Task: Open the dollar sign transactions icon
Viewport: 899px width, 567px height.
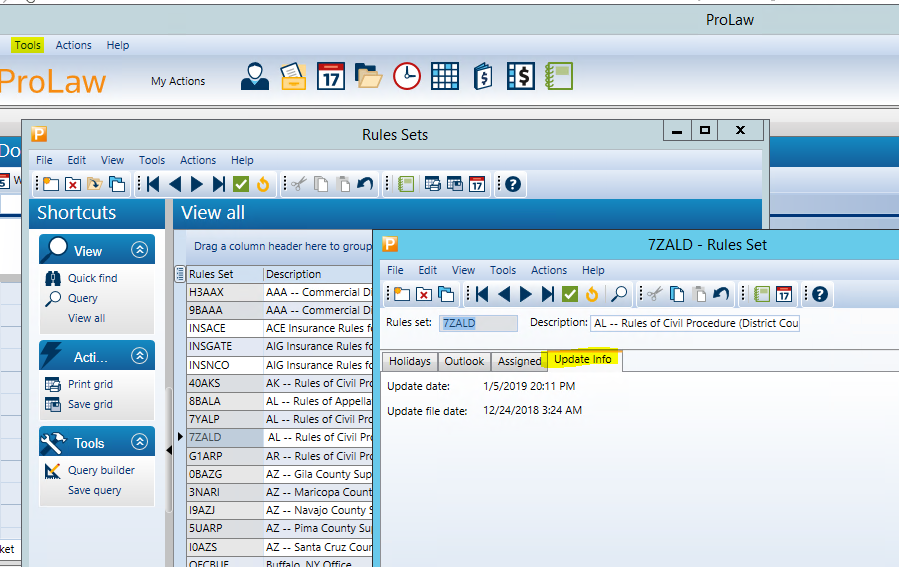Action: (521, 76)
